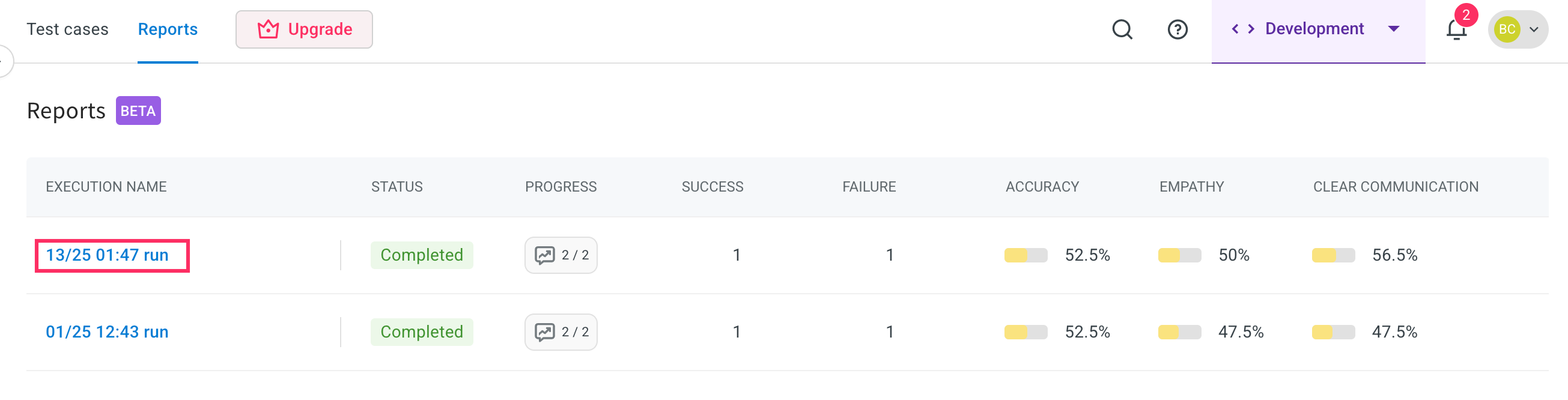Click the Upgrade button

305,29
